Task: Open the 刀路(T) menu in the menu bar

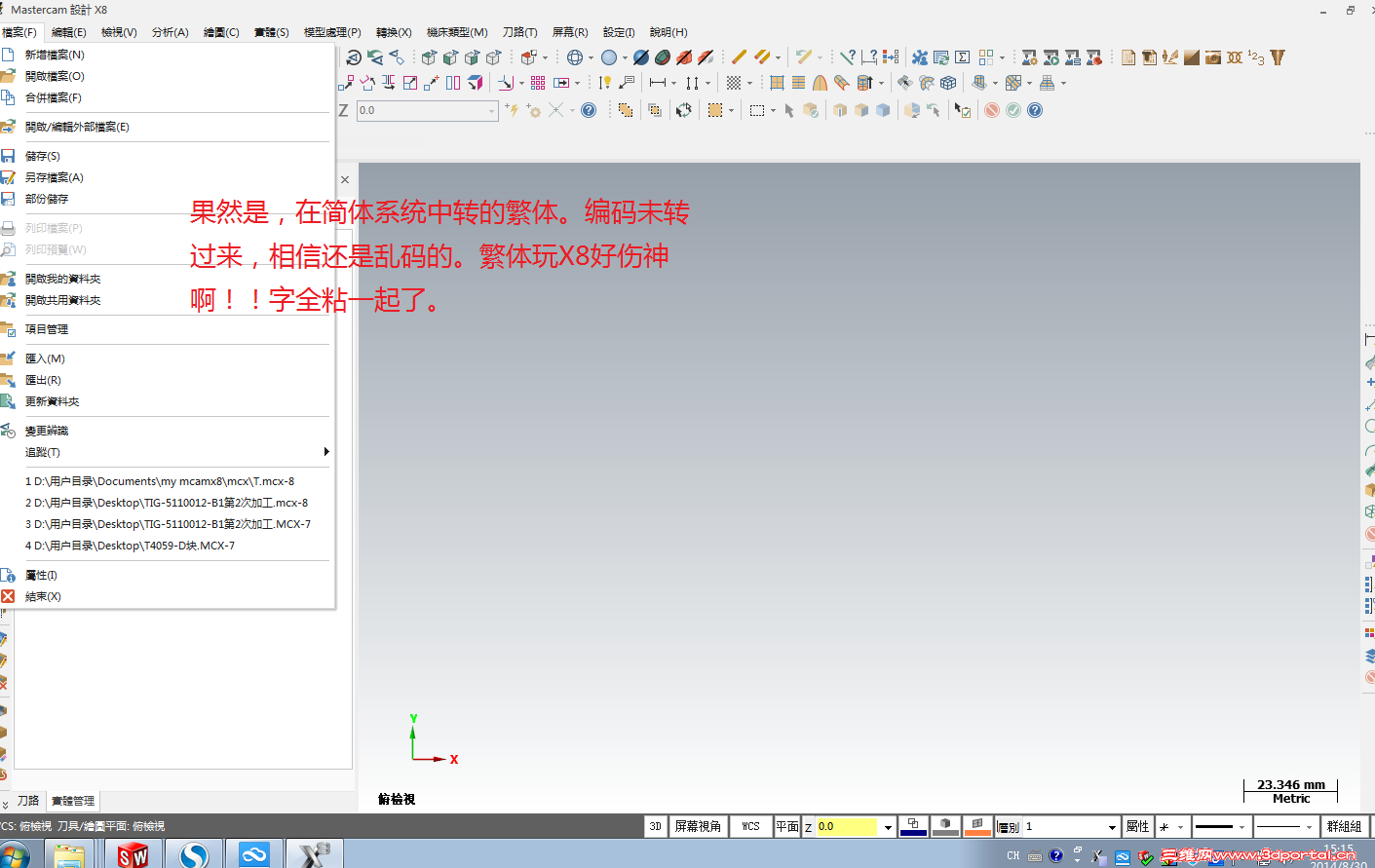Action: (x=519, y=32)
